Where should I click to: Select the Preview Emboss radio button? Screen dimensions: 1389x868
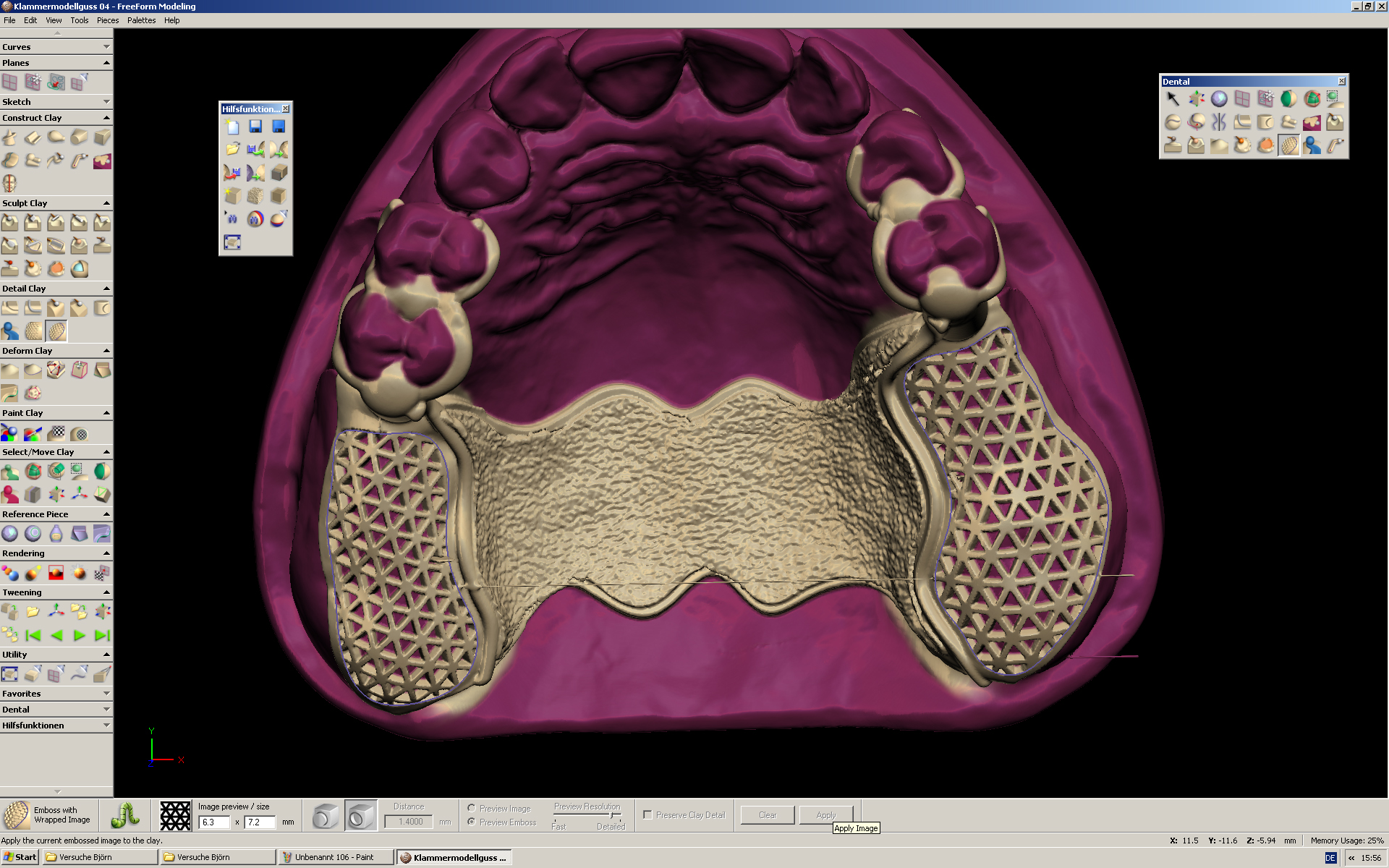click(472, 822)
